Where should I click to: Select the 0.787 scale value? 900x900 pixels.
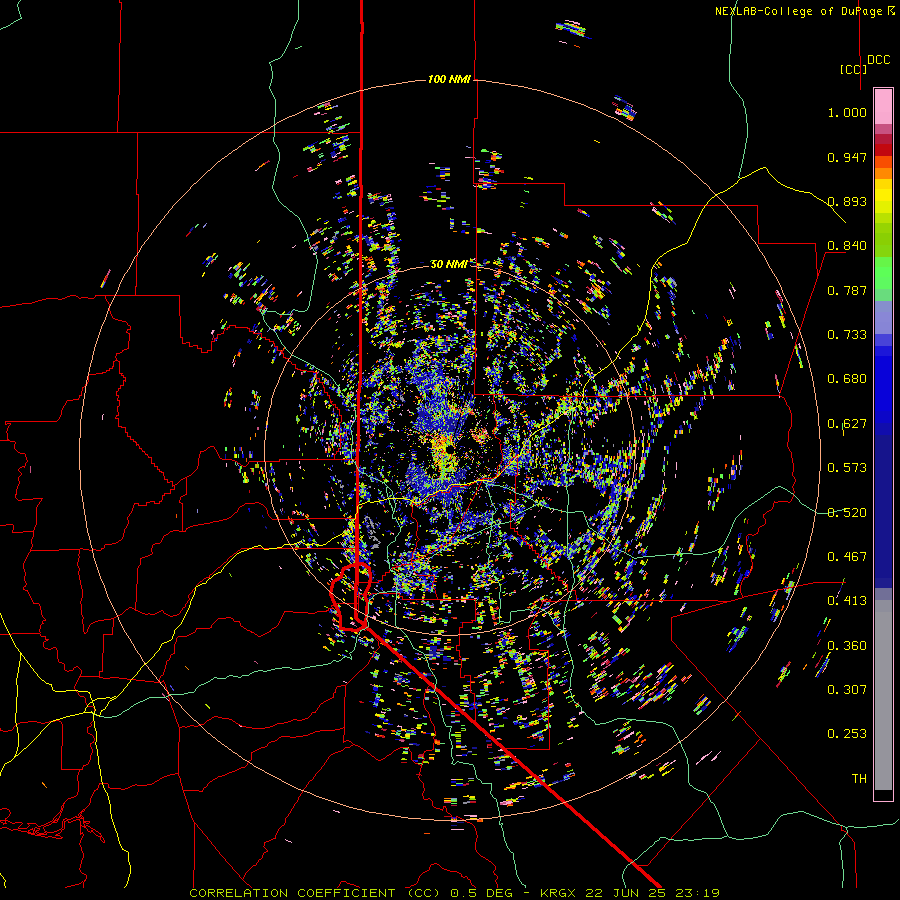tap(847, 290)
